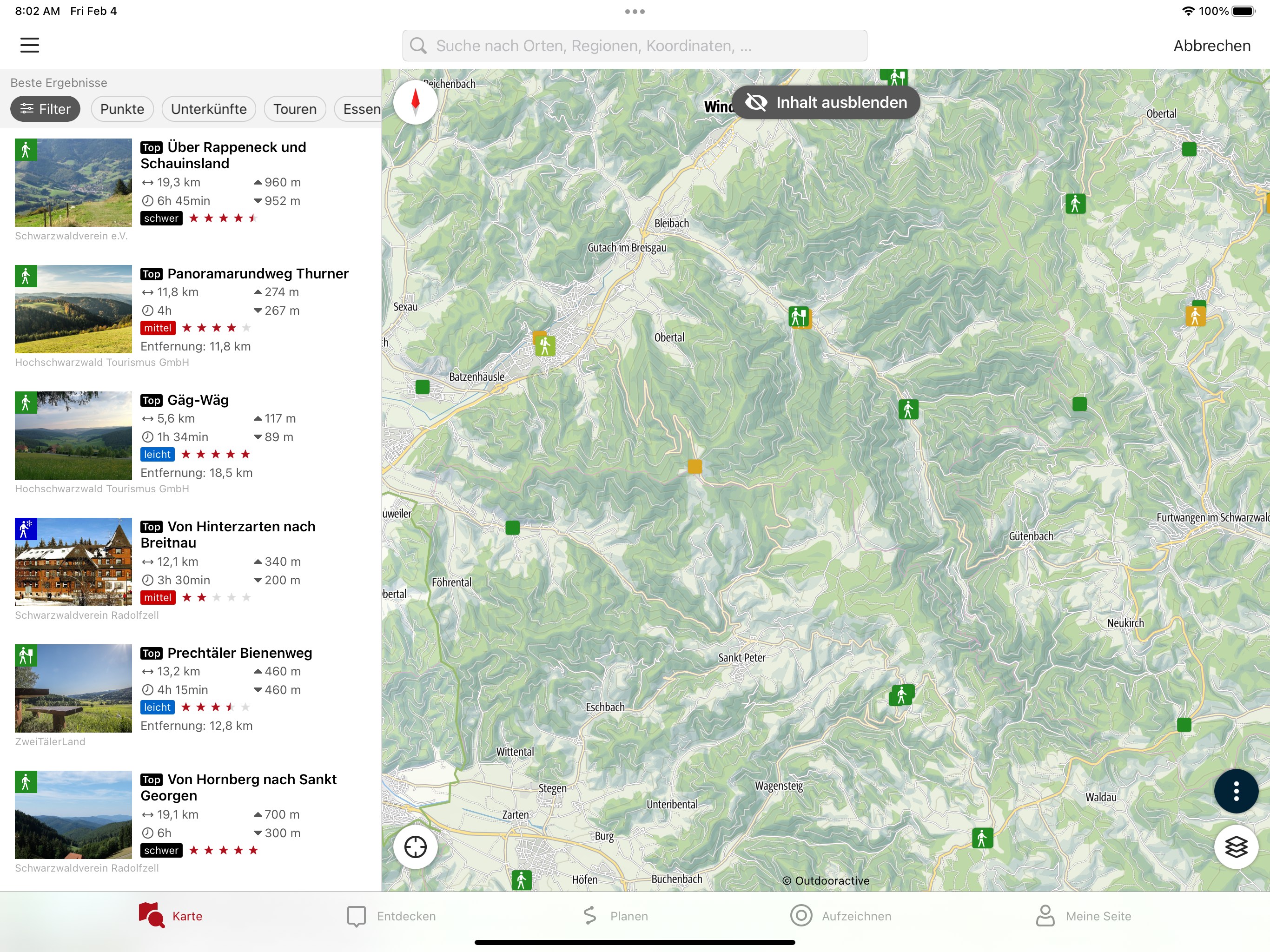1270x952 pixels.
Task: Open the map layers stack button
Action: tap(1236, 847)
